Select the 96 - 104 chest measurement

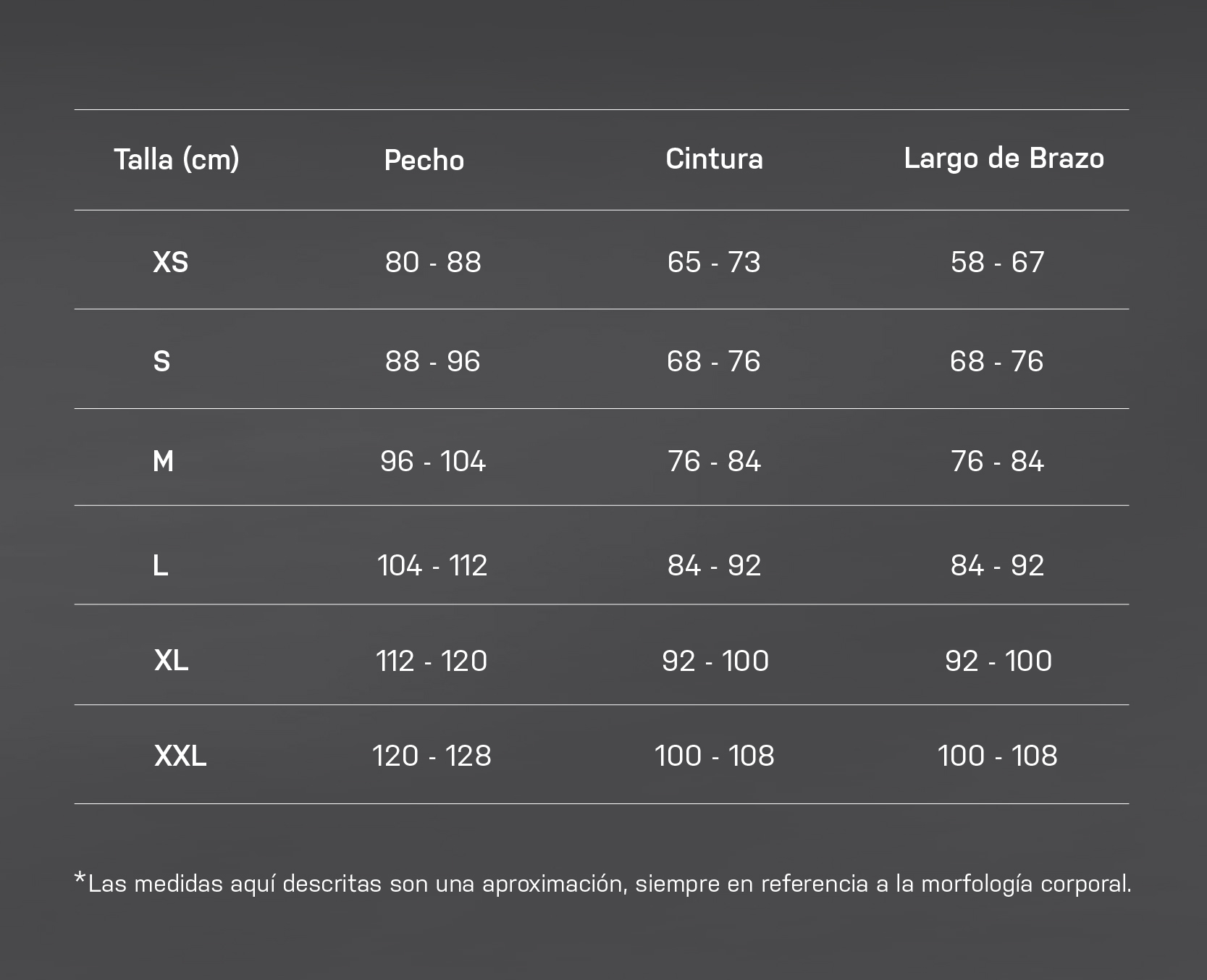pyautogui.click(x=433, y=461)
